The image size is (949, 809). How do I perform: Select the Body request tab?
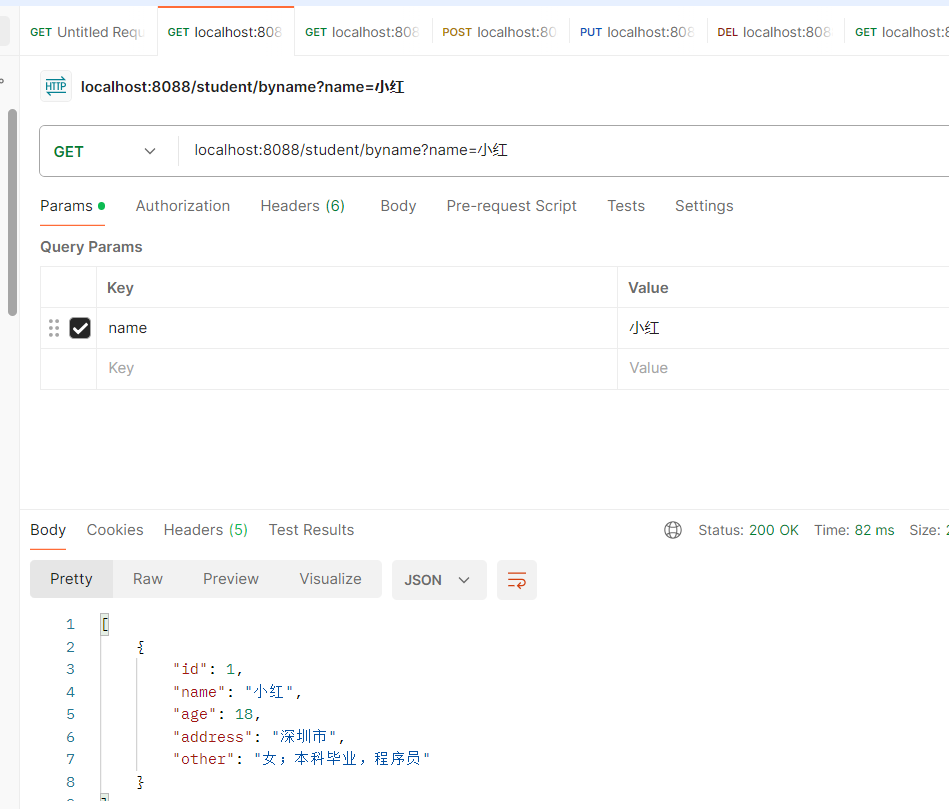(x=398, y=206)
